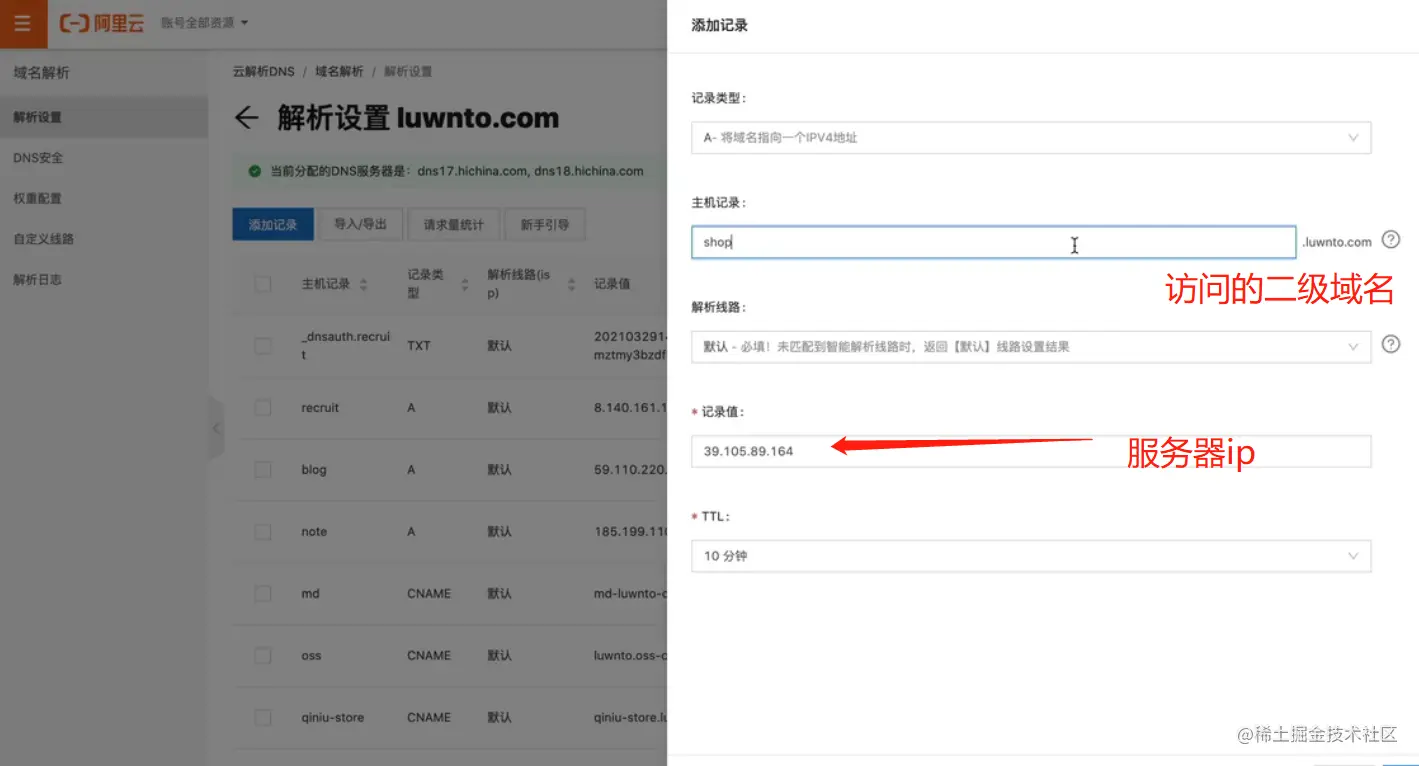This screenshot has width=1419, height=766.
Task: Click the note host record cell
Action: pyautogui.click(x=314, y=532)
